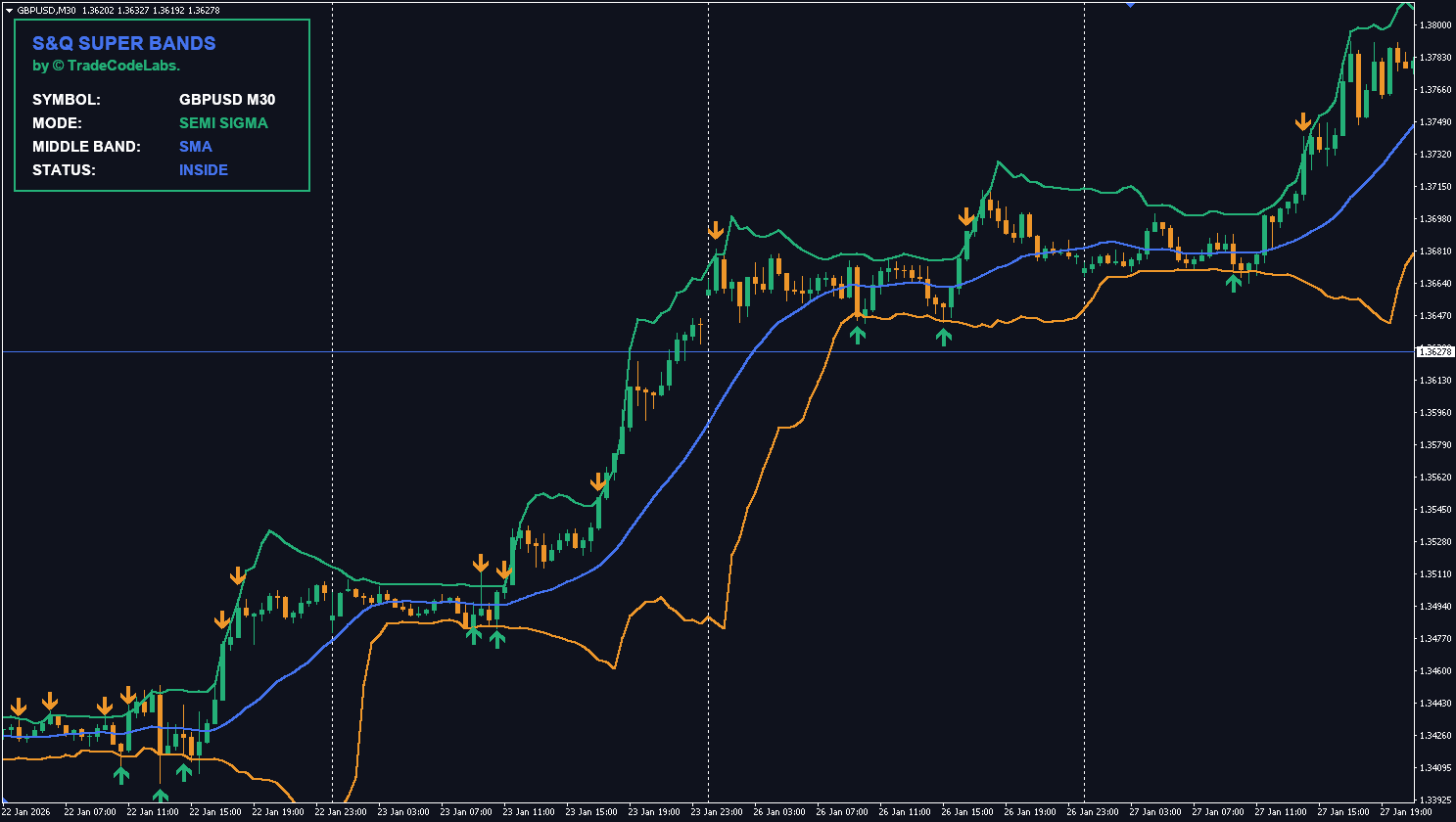Click the orange sell arrow near 23 Jan 15:00
This screenshot has width=1456, height=822.
[598, 482]
